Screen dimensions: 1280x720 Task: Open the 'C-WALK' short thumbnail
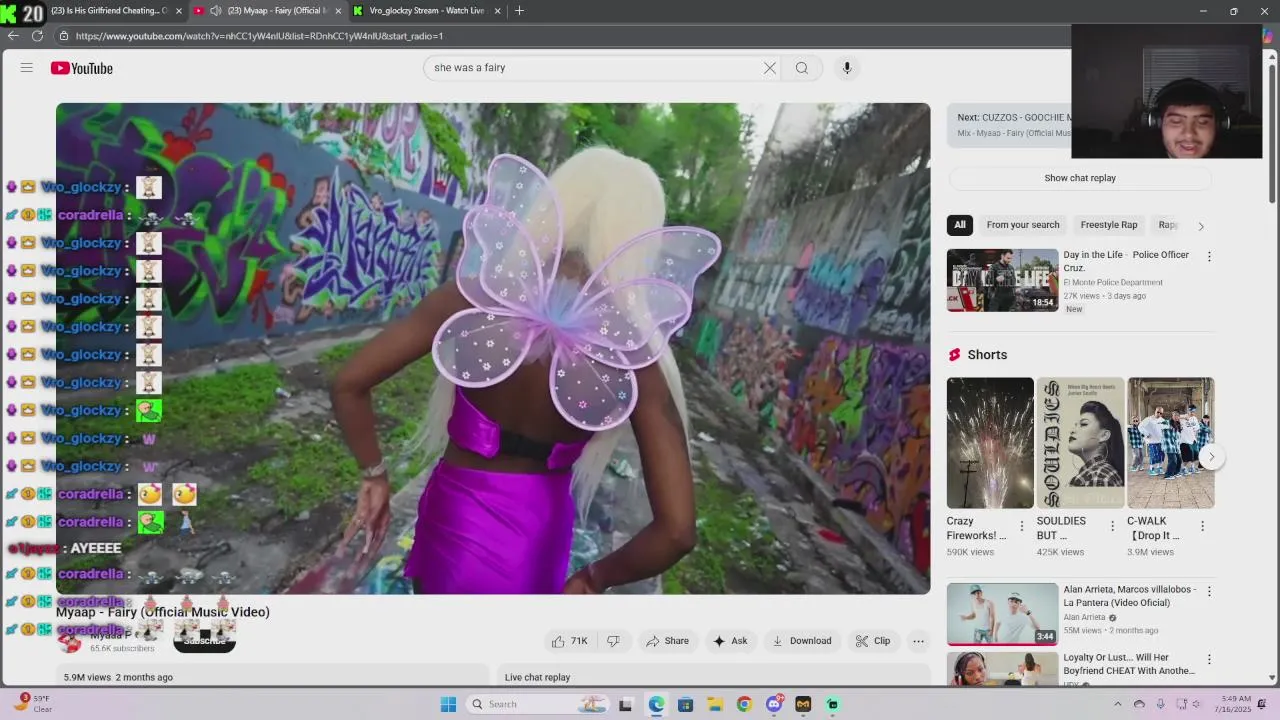(x=1171, y=443)
